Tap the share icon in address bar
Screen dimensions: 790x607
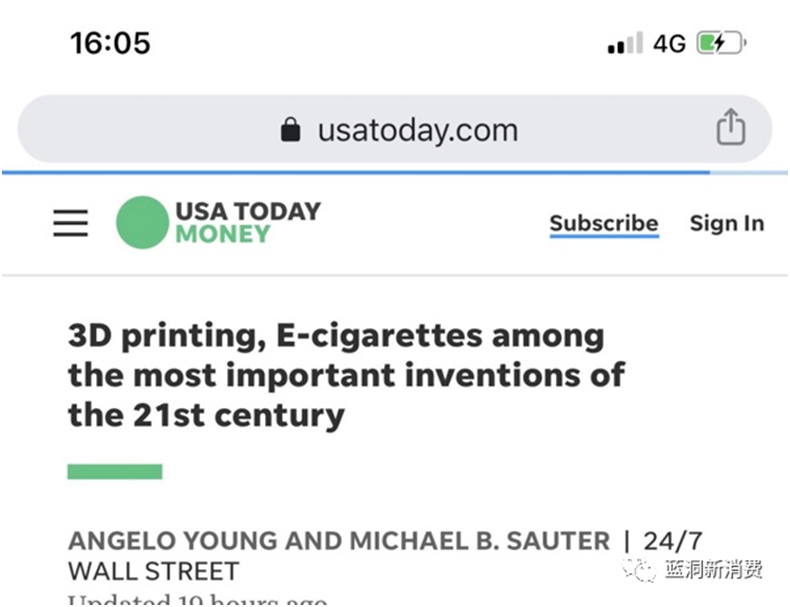(731, 128)
